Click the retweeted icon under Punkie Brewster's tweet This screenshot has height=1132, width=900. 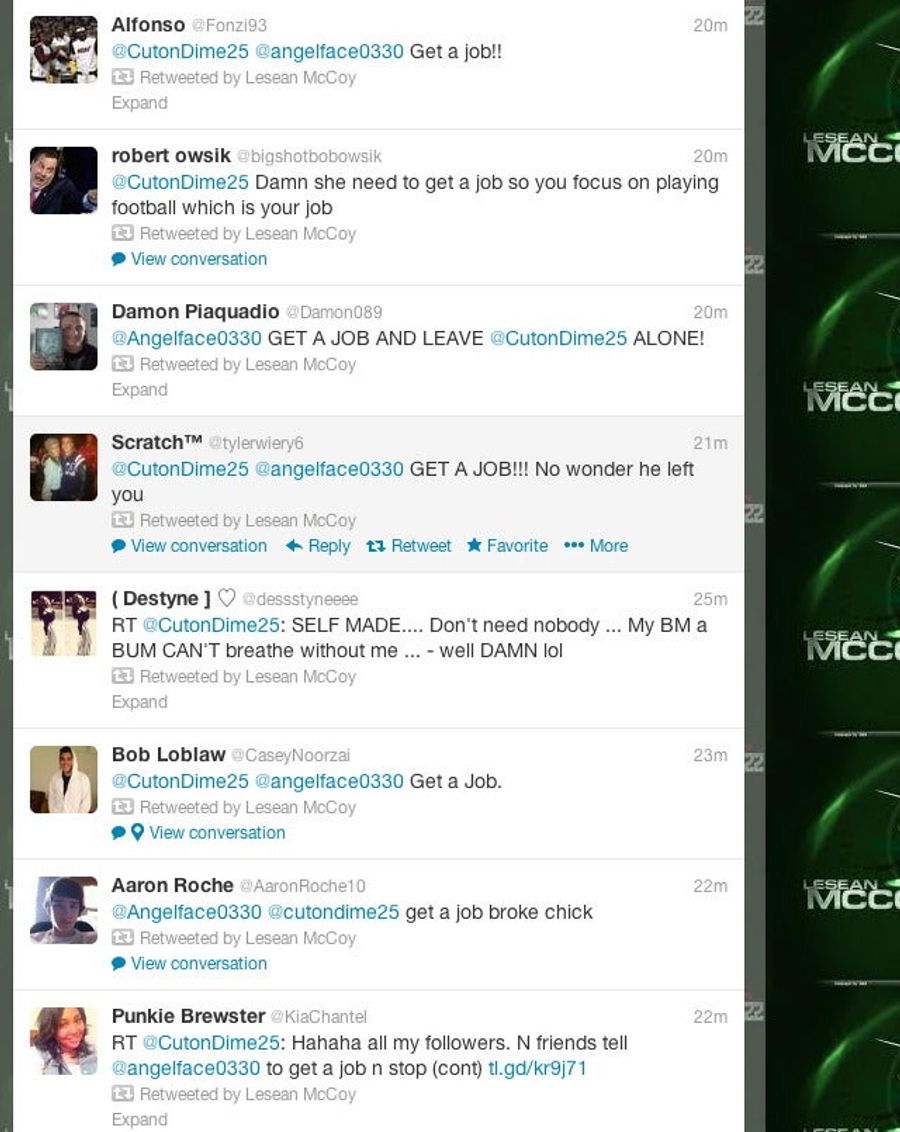pyautogui.click(x=122, y=1094)
